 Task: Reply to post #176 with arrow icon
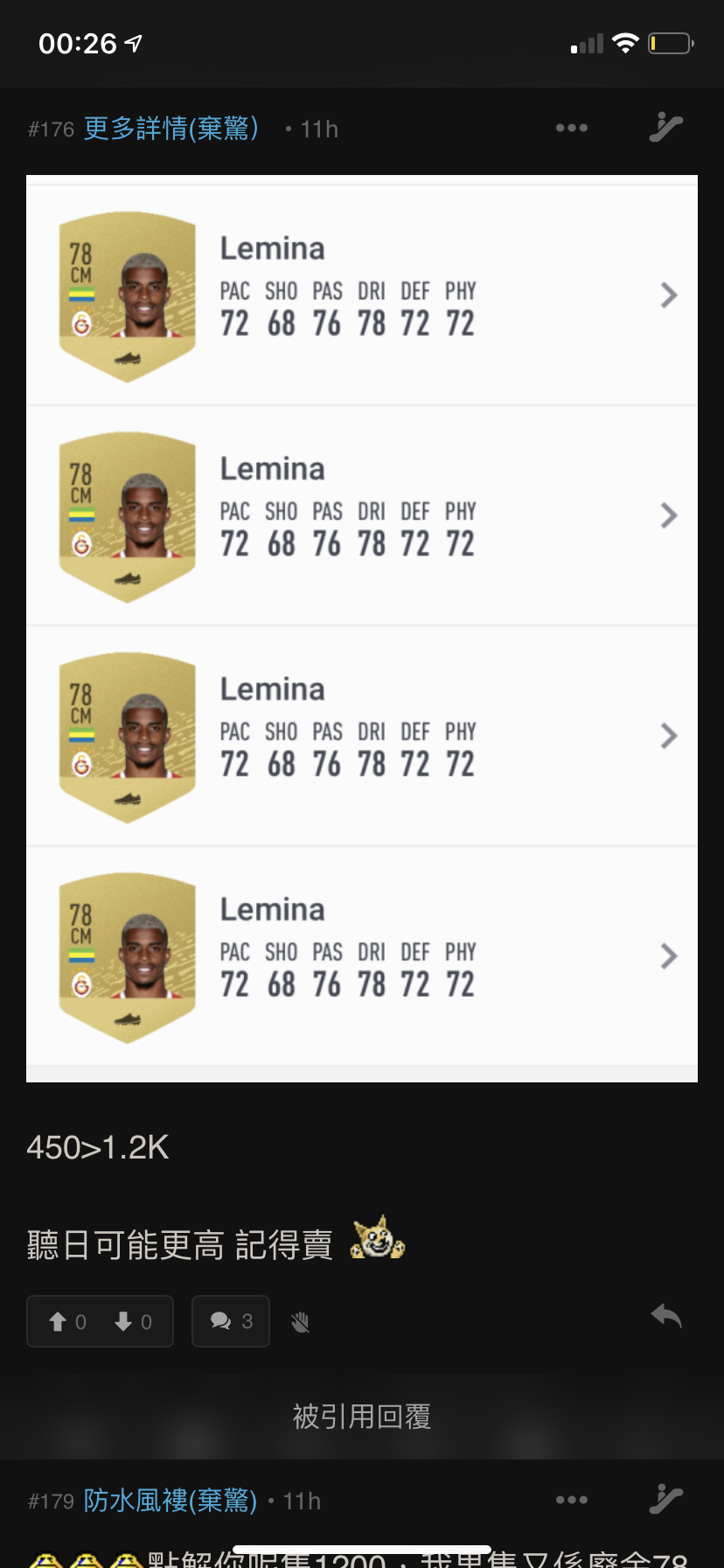click(666, 1316)
